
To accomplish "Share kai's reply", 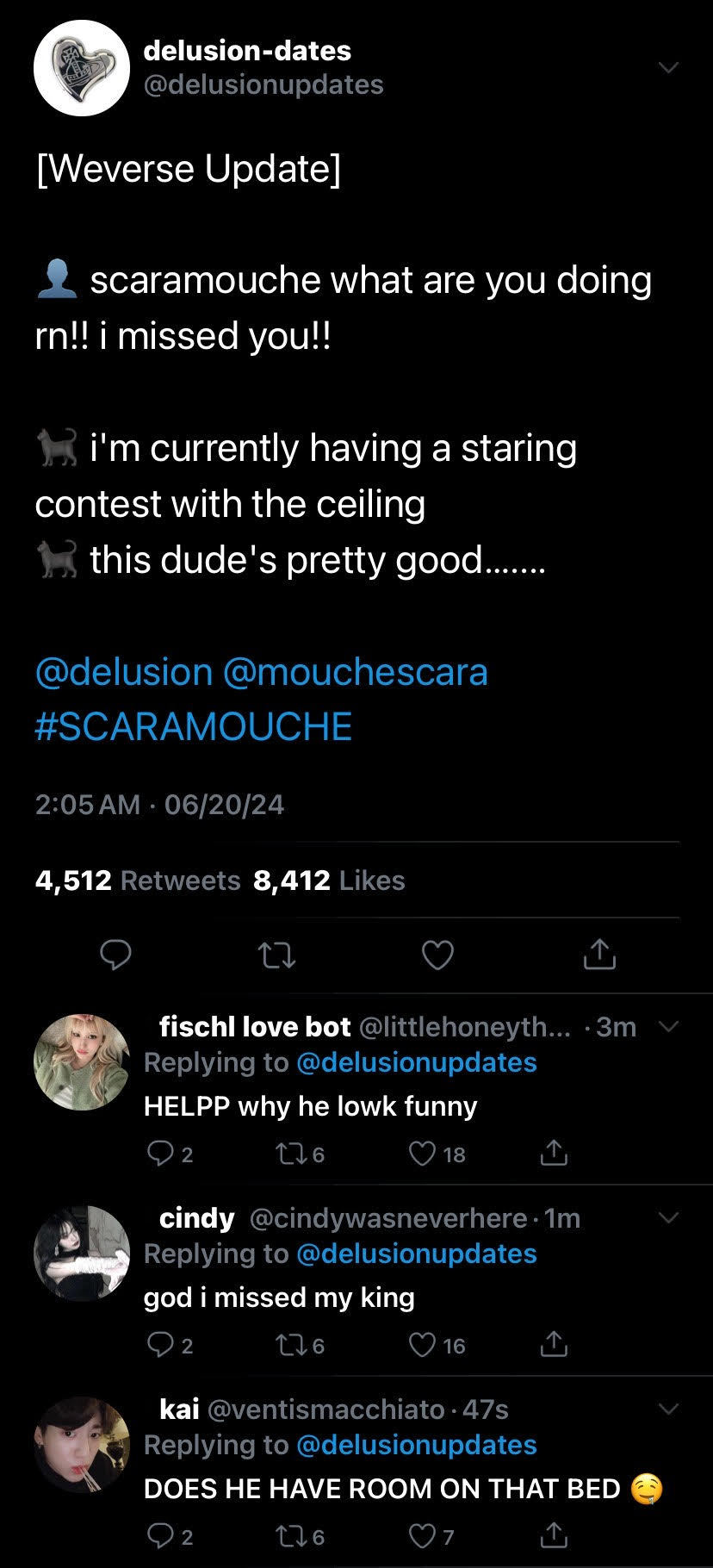I will click(554, 1535).
